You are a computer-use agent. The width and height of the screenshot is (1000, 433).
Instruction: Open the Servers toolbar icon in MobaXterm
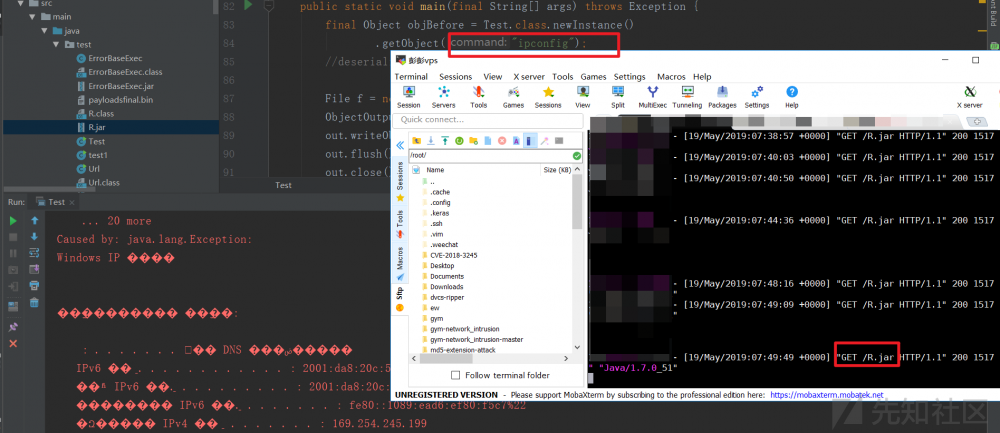pos(443,97)
